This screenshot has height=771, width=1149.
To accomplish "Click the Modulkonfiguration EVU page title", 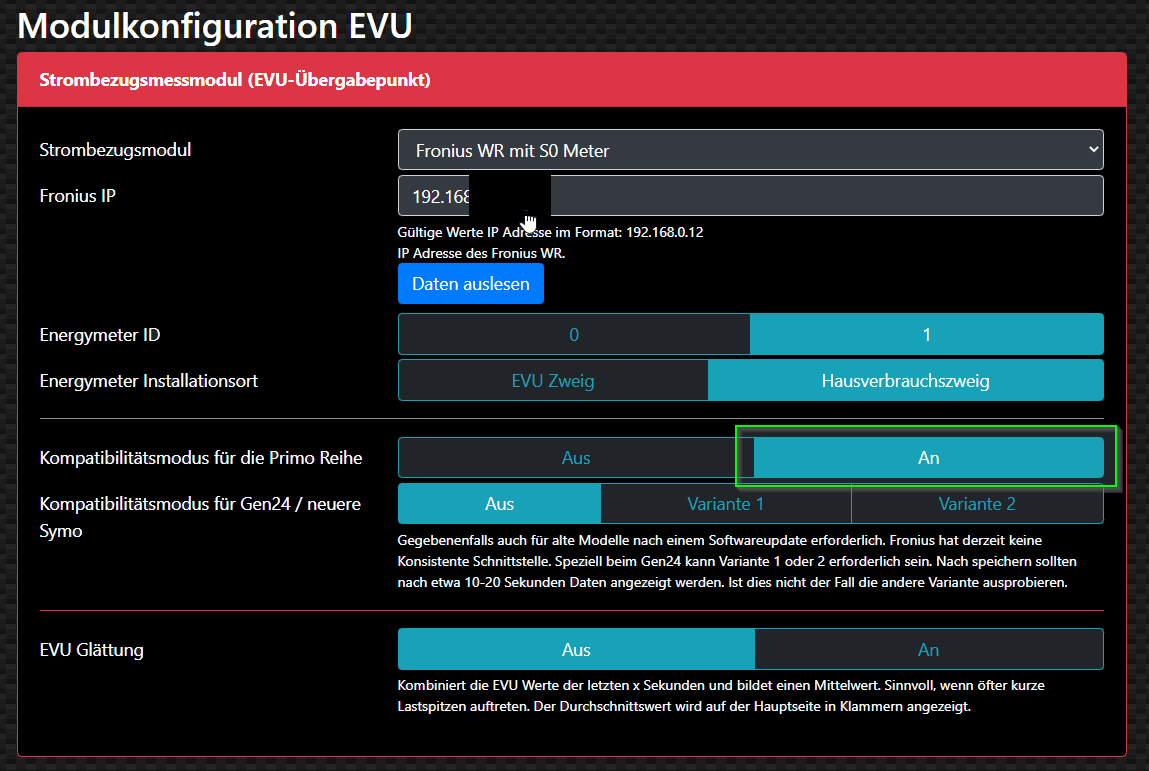I will (x=215, y=26).
